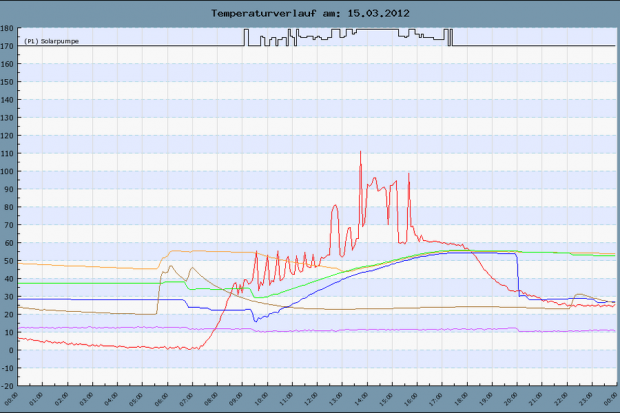Click the x-axis time label 14:00
The height and width of the screenshot is (413, 620).
coord(360,399)
